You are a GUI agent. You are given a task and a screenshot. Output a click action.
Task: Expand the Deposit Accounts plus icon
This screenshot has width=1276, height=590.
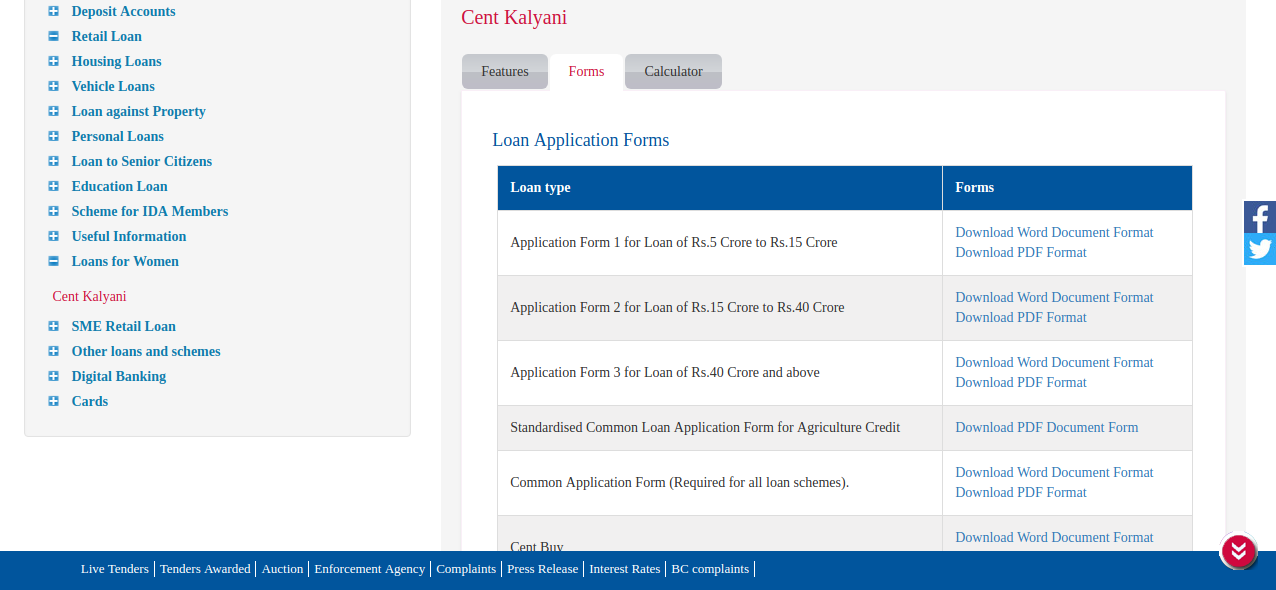[54, 11]
